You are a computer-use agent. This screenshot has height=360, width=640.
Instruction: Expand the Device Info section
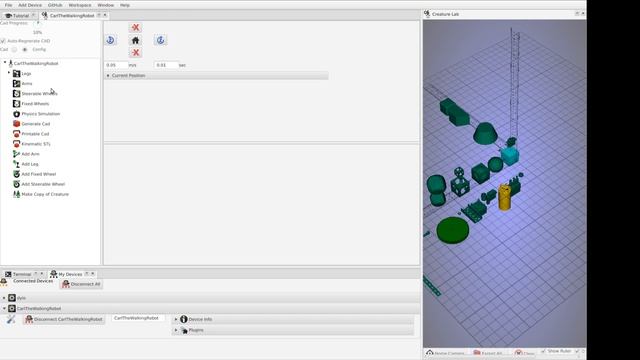176,319
